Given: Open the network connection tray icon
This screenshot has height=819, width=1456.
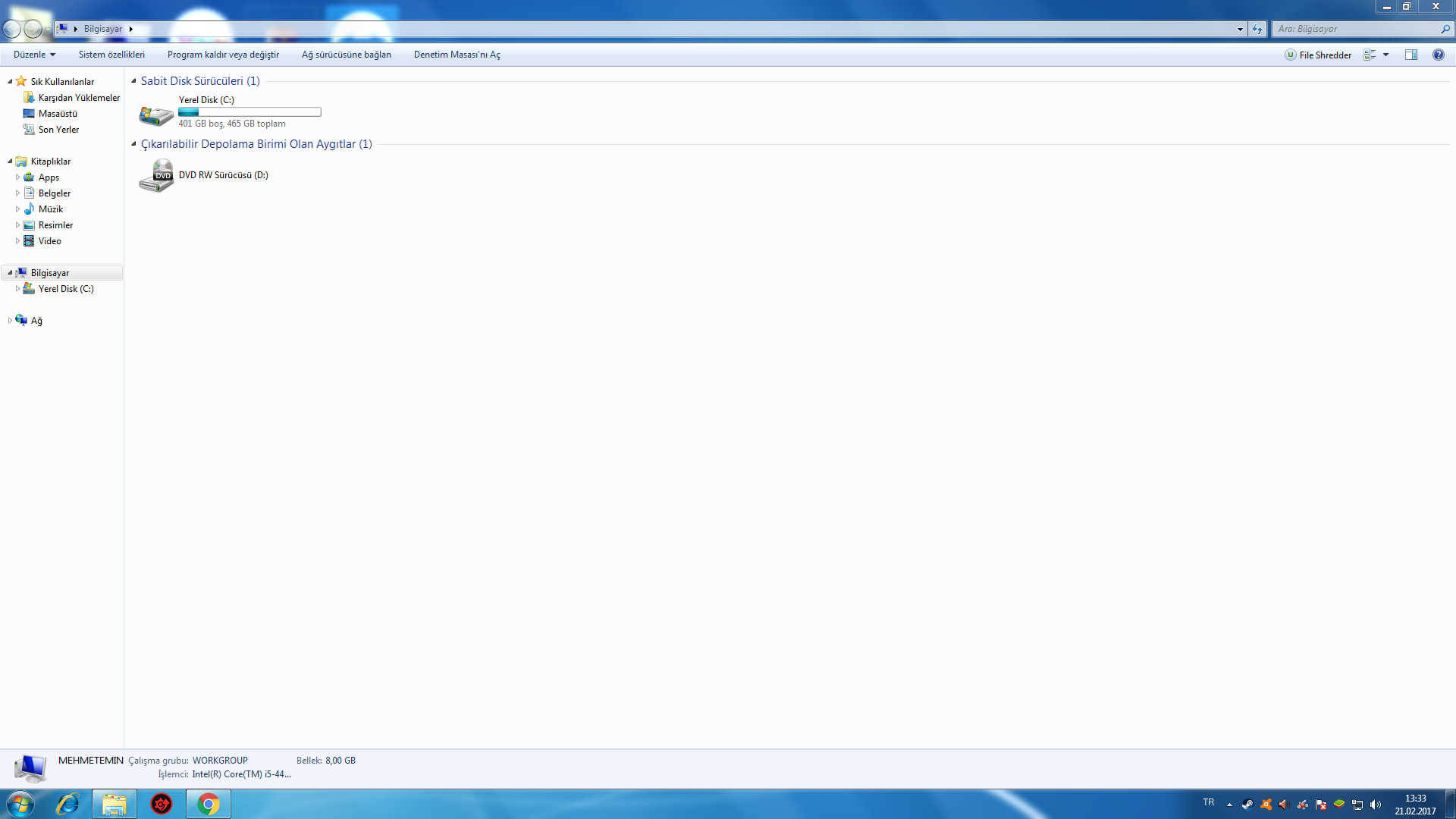Looking at the screenshot, I should click(1357, 805).
